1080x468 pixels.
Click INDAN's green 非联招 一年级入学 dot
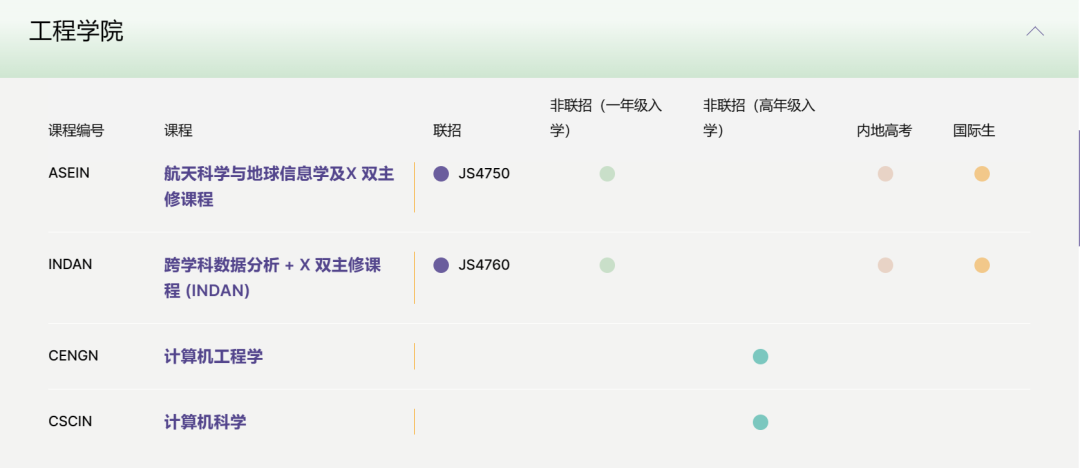pyautogui.click(x=607, y=265)
